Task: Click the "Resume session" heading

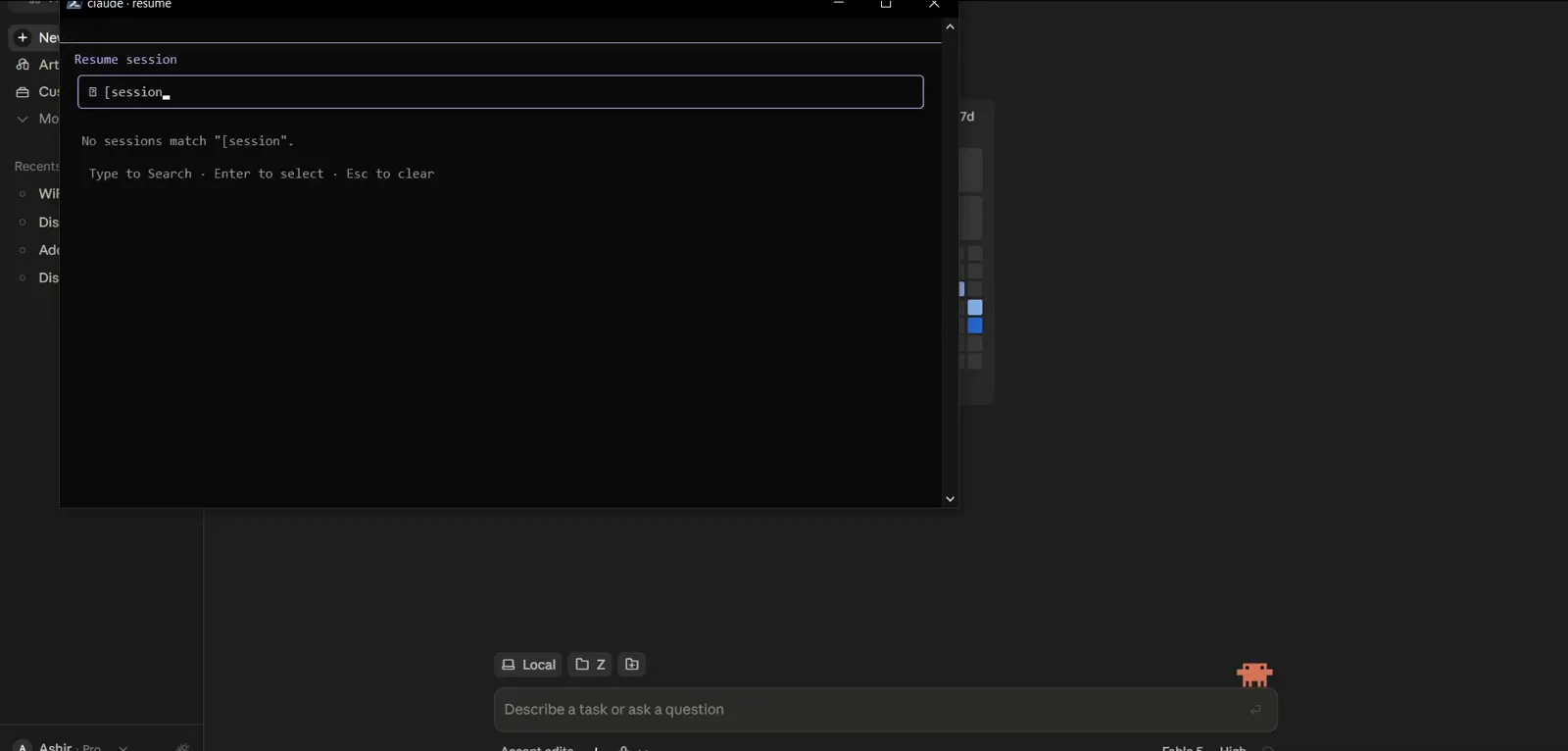Action: click(x=125, y=60)
